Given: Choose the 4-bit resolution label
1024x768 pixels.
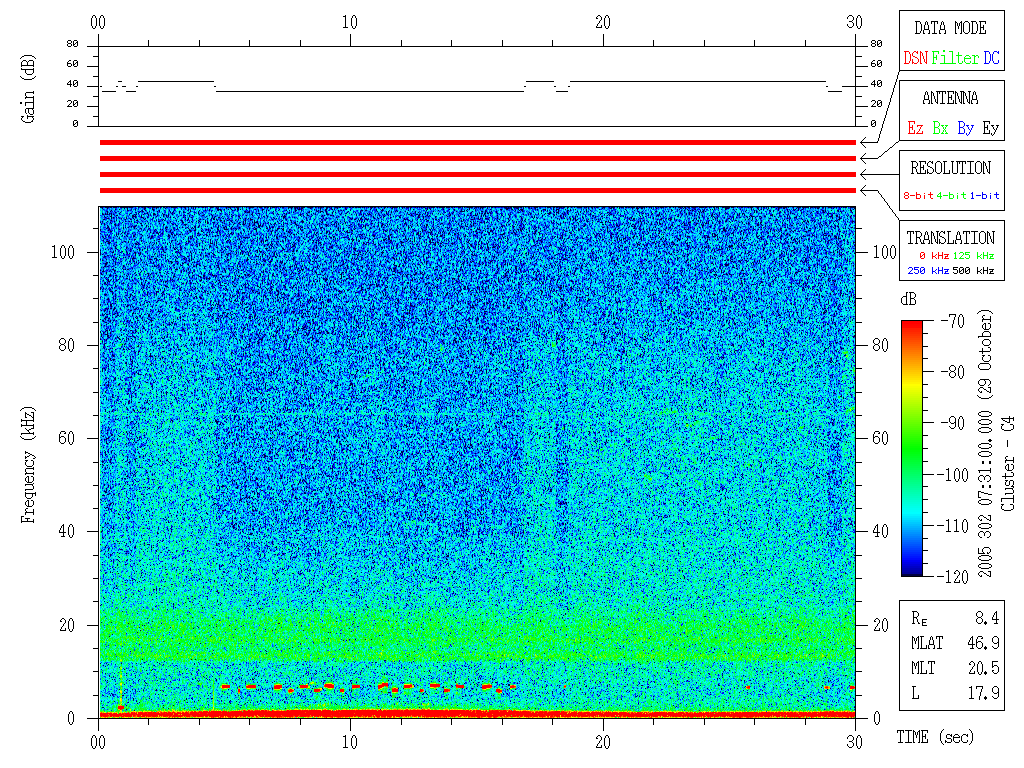Looking at the screenshot, I should pyautogui.click(x=951, y=195).
